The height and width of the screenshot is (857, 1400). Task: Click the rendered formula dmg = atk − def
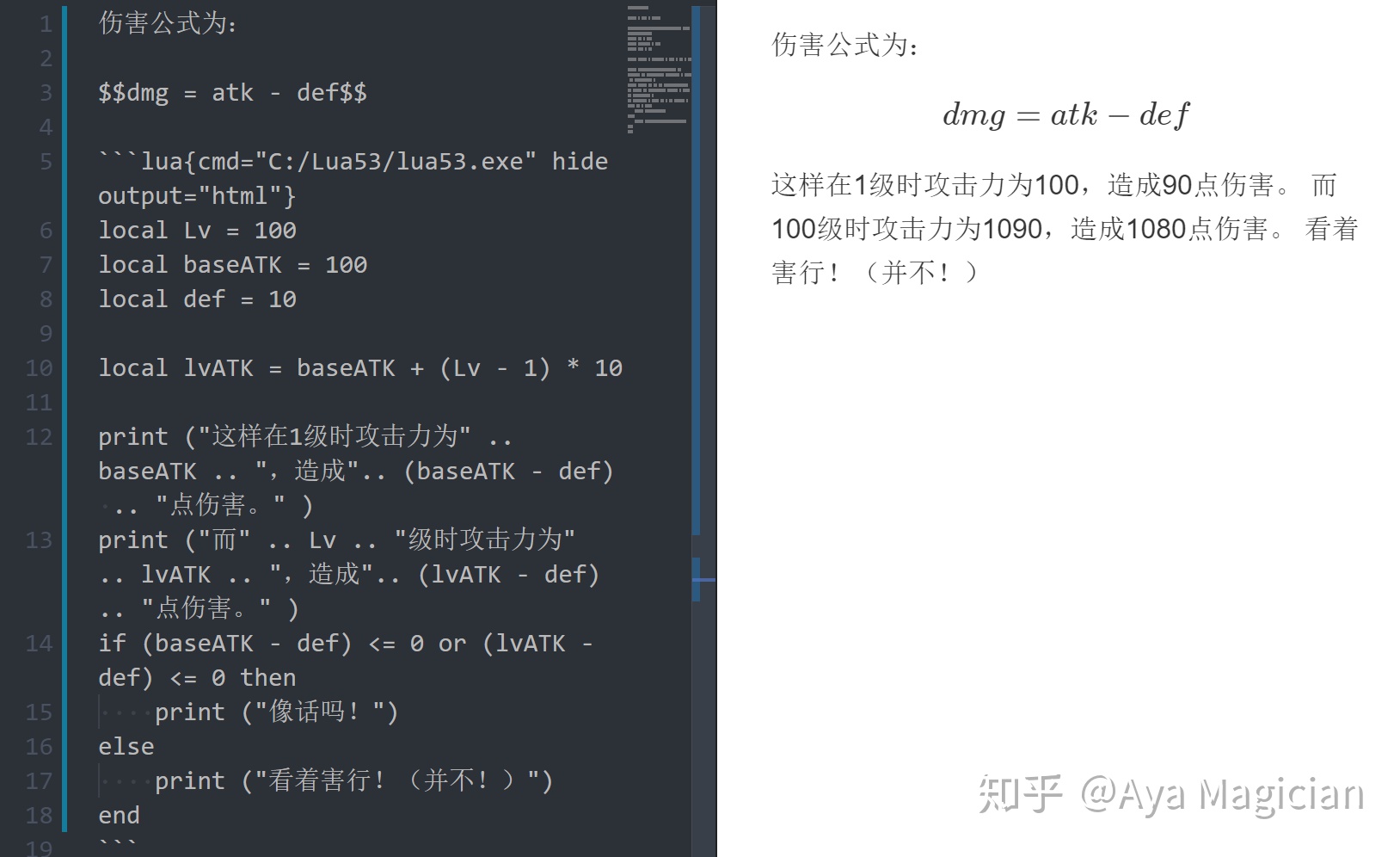coord(1066,114)
